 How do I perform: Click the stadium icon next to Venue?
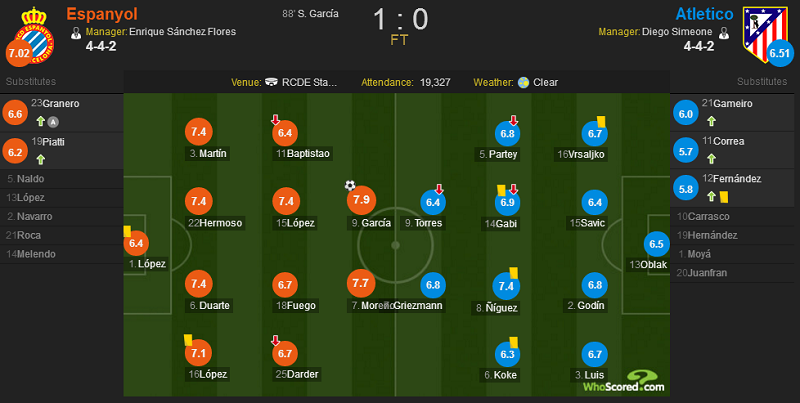coord(271,82)
